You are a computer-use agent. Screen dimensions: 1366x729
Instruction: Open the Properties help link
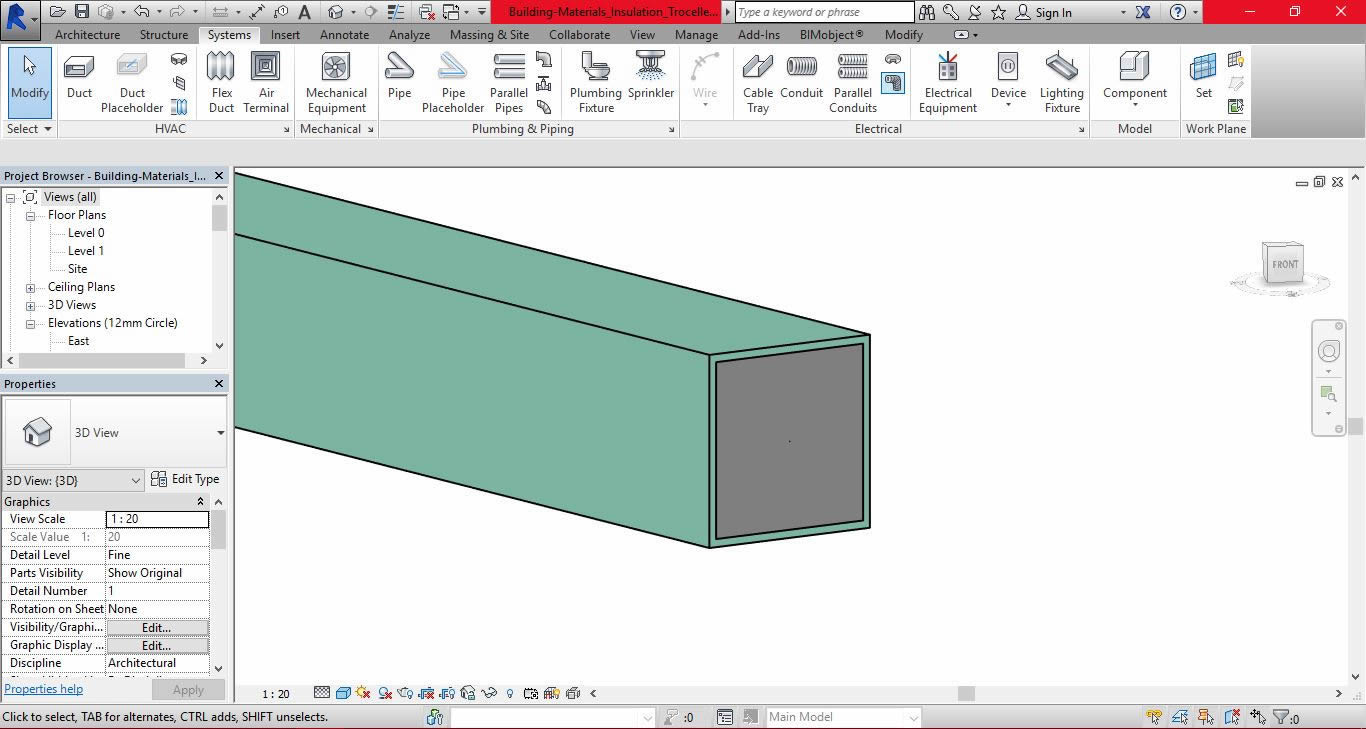(x=44, y=689)
